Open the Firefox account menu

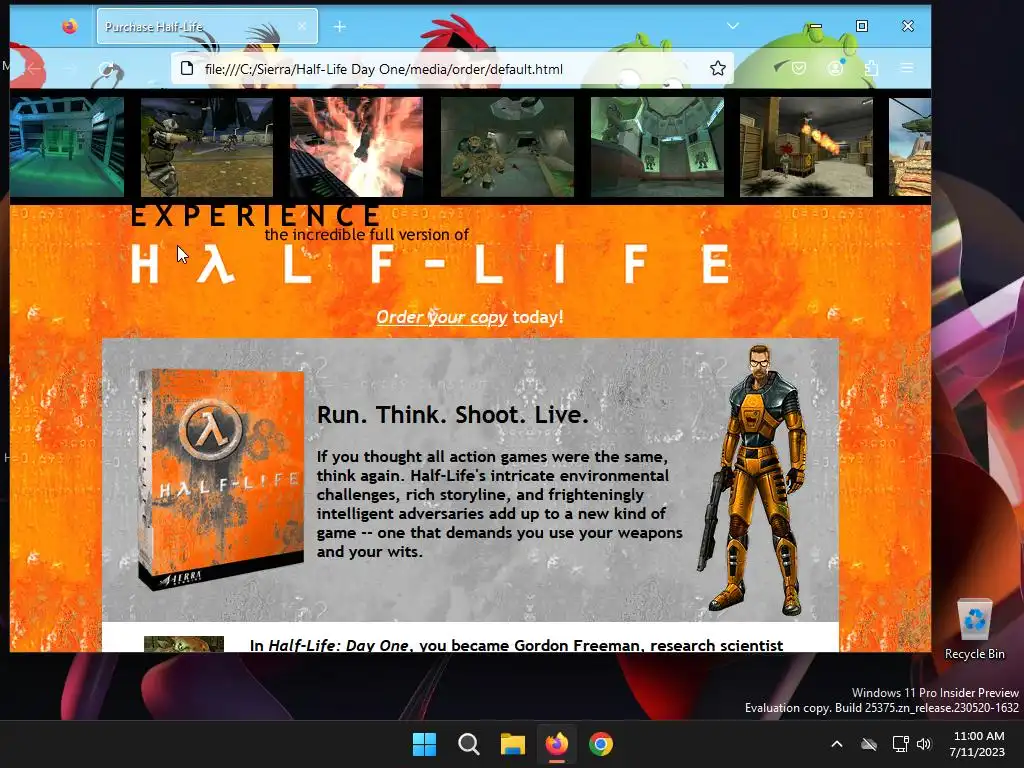click(x=835, y=68)
